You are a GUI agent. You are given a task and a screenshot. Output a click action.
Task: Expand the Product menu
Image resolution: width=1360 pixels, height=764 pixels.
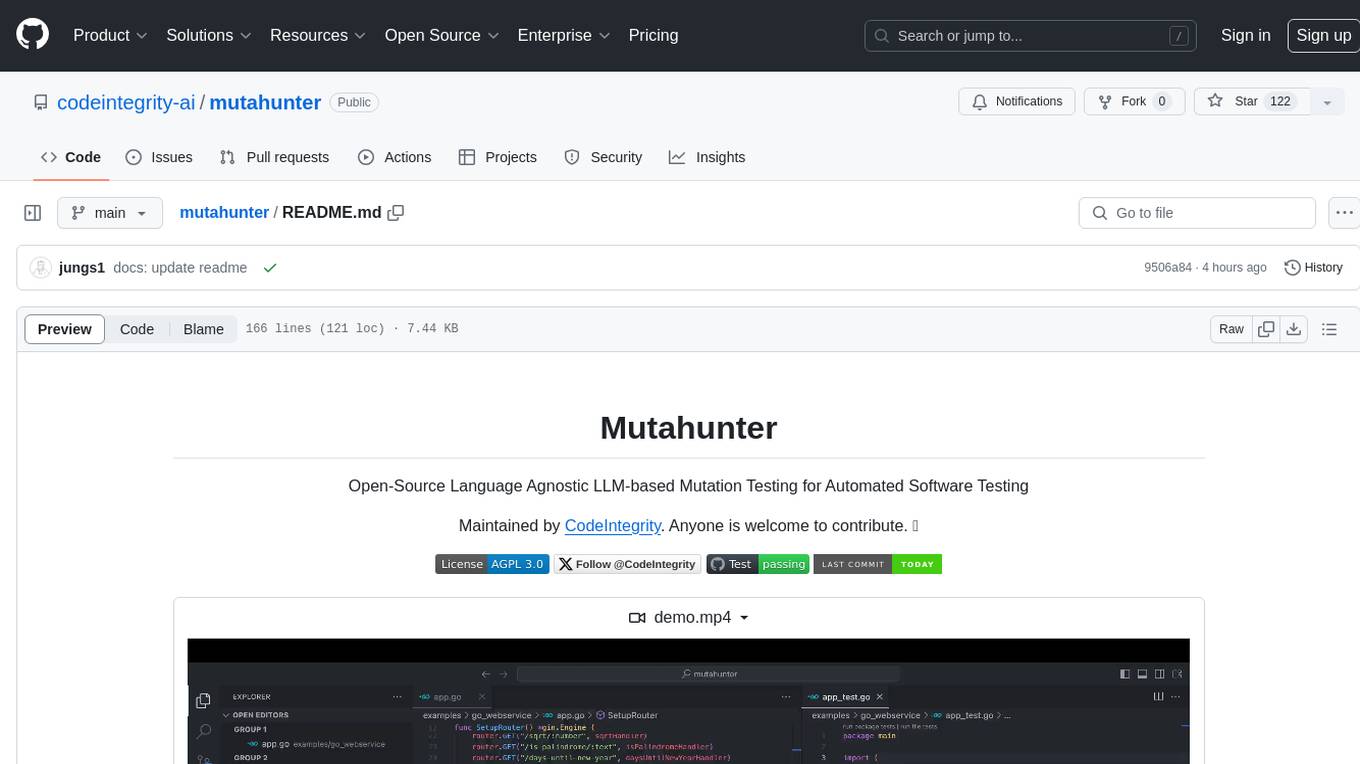point(110,35)
